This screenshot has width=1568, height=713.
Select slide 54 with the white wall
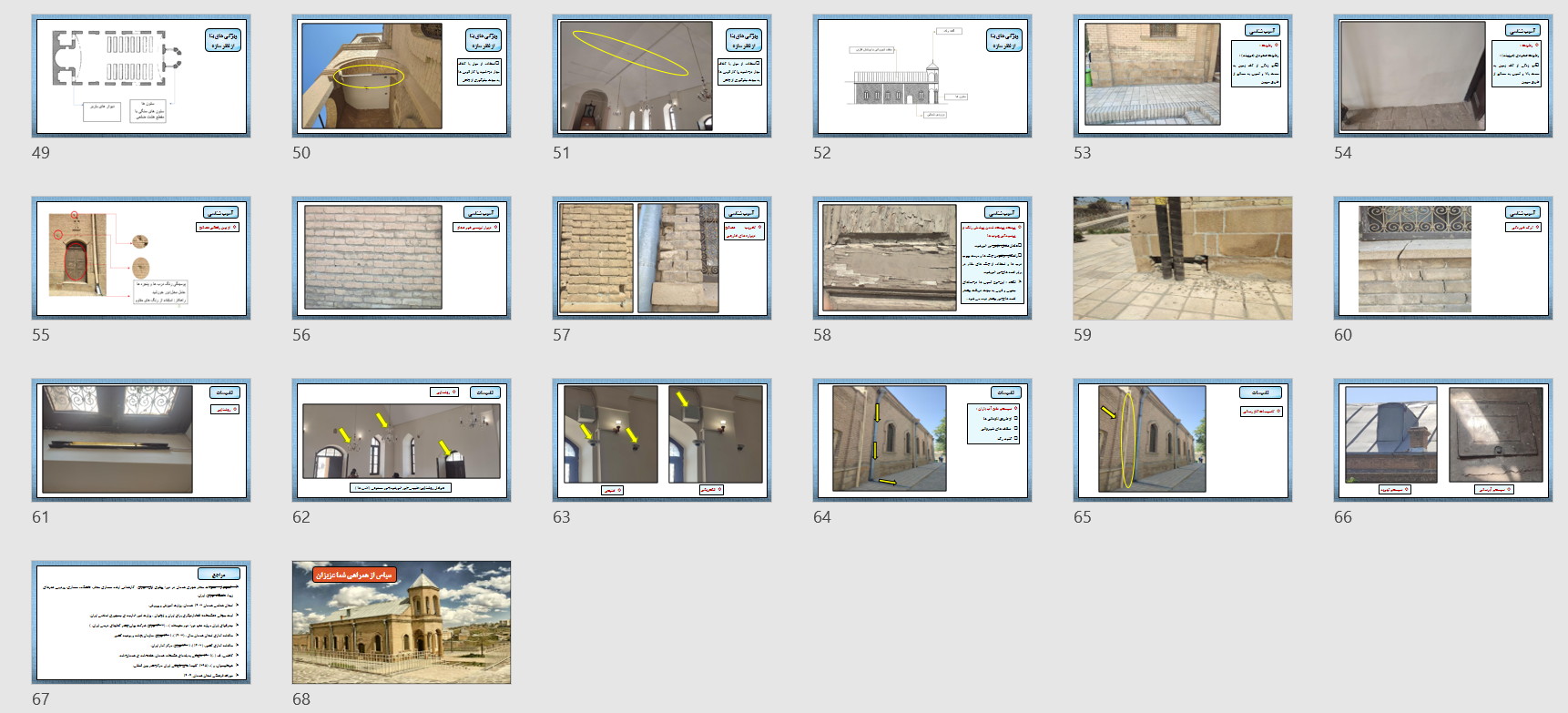[x=1443, y=76]
